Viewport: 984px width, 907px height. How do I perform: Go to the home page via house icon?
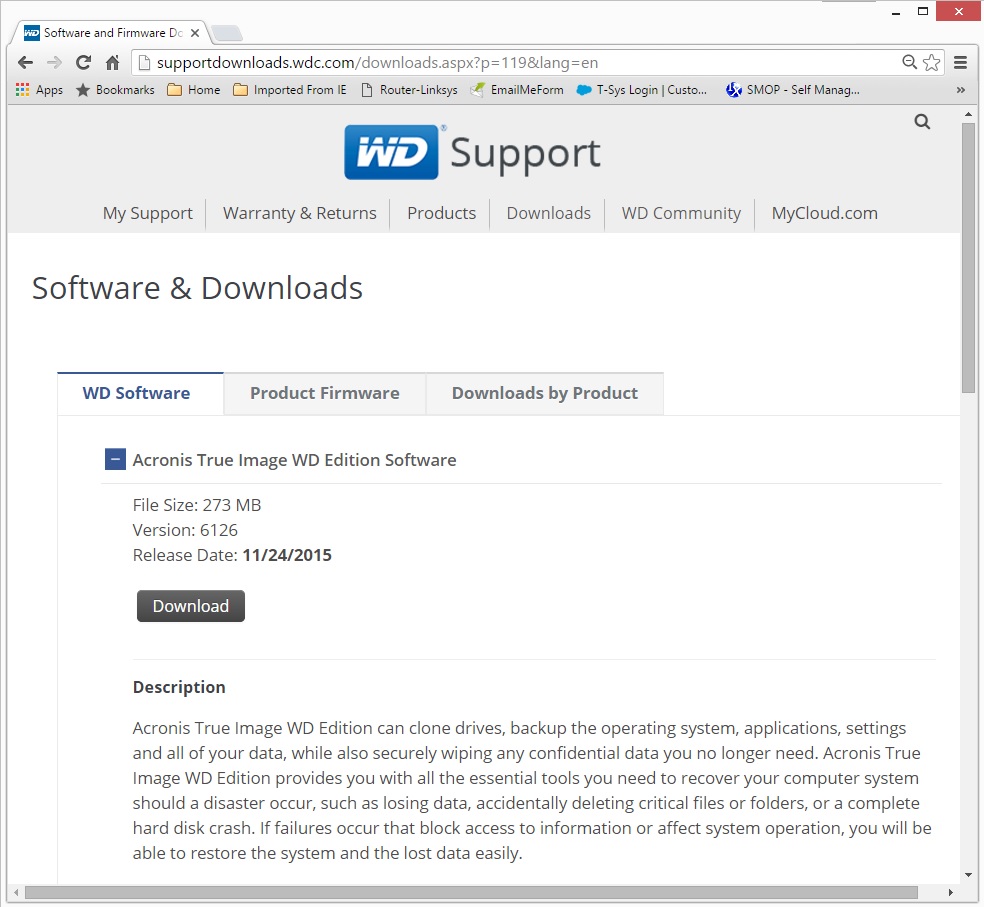tap(112, 63)
